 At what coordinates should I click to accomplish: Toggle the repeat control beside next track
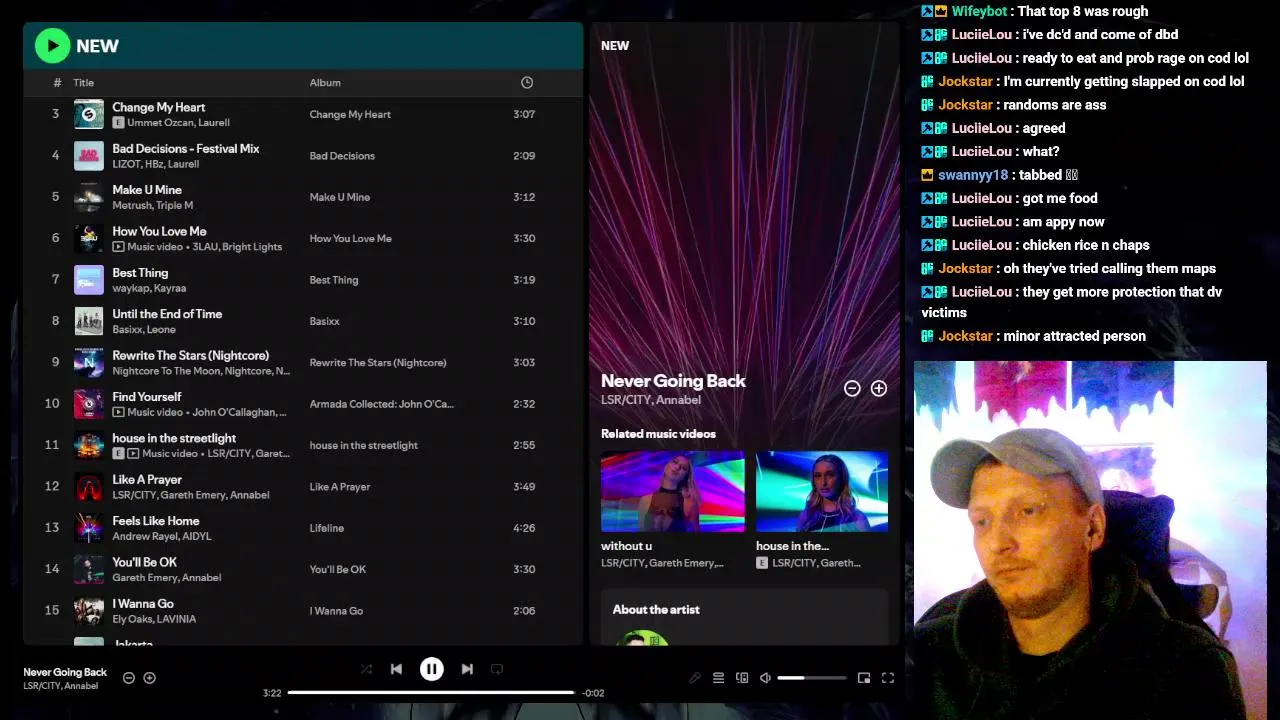(497, 669)
